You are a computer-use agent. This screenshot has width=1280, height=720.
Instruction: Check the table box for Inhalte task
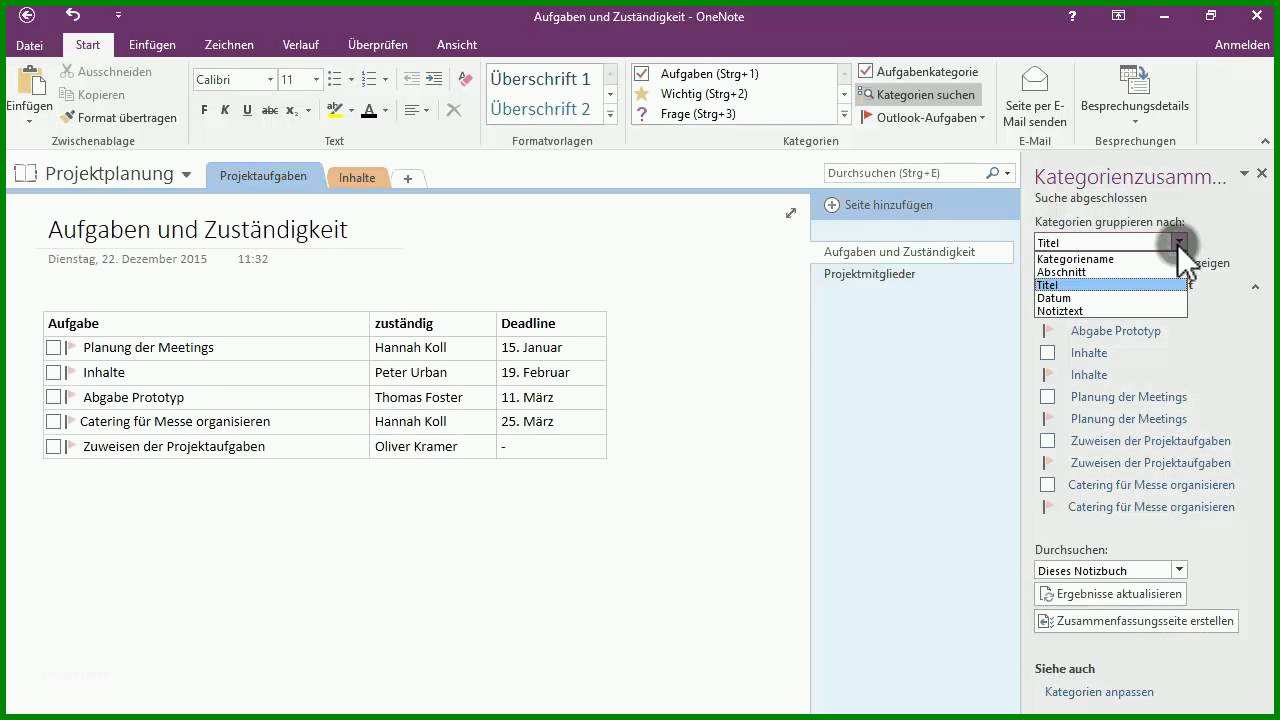click(x=54, y=372)
